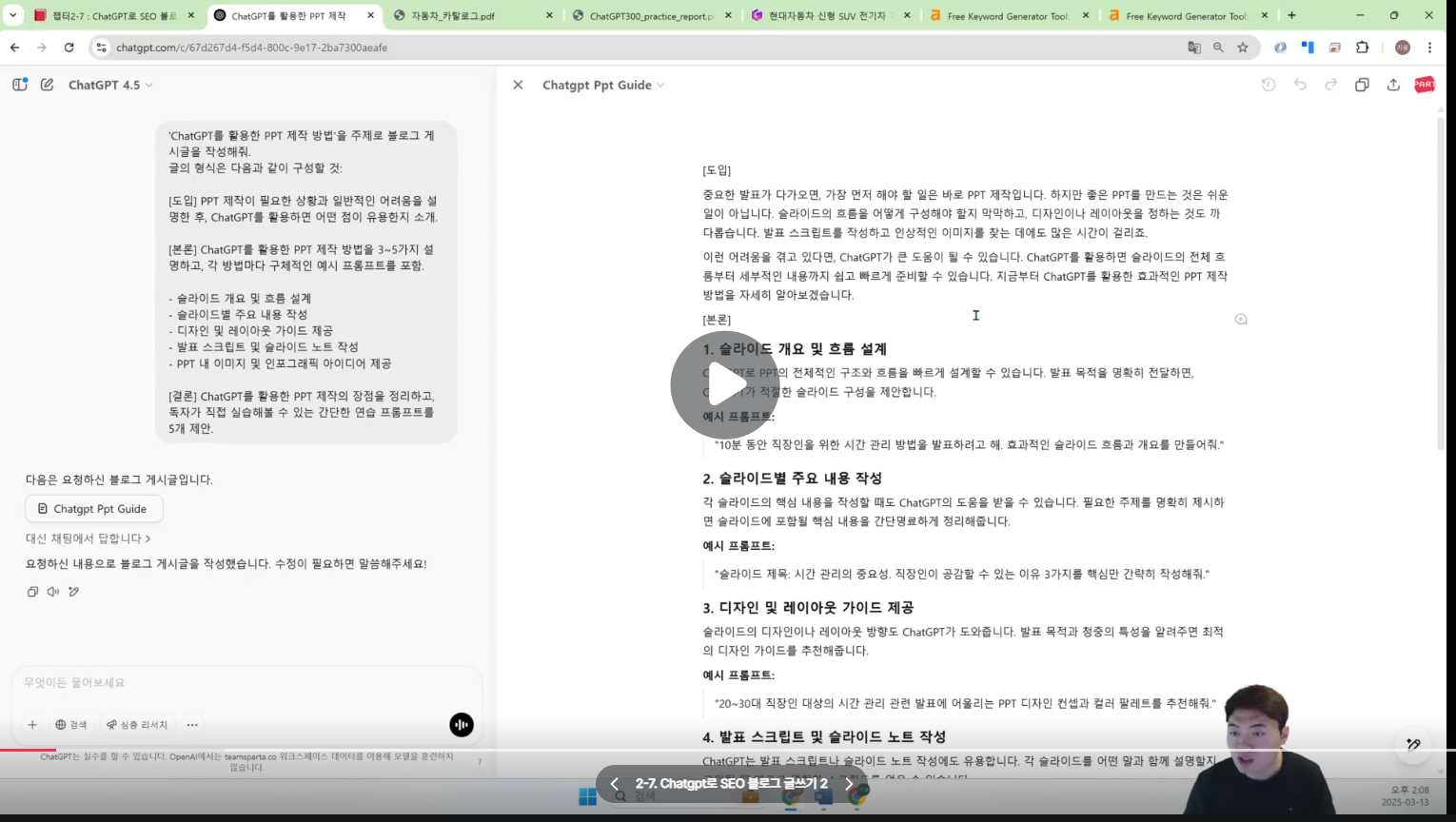Click the [도입] label in canvas
The width and height of the screenshot is (1456, 822).
pos(717,170)
